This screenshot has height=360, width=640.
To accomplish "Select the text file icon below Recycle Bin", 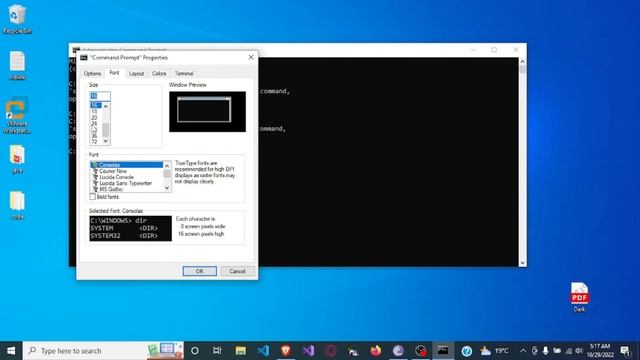I will (x=17, y=65).
